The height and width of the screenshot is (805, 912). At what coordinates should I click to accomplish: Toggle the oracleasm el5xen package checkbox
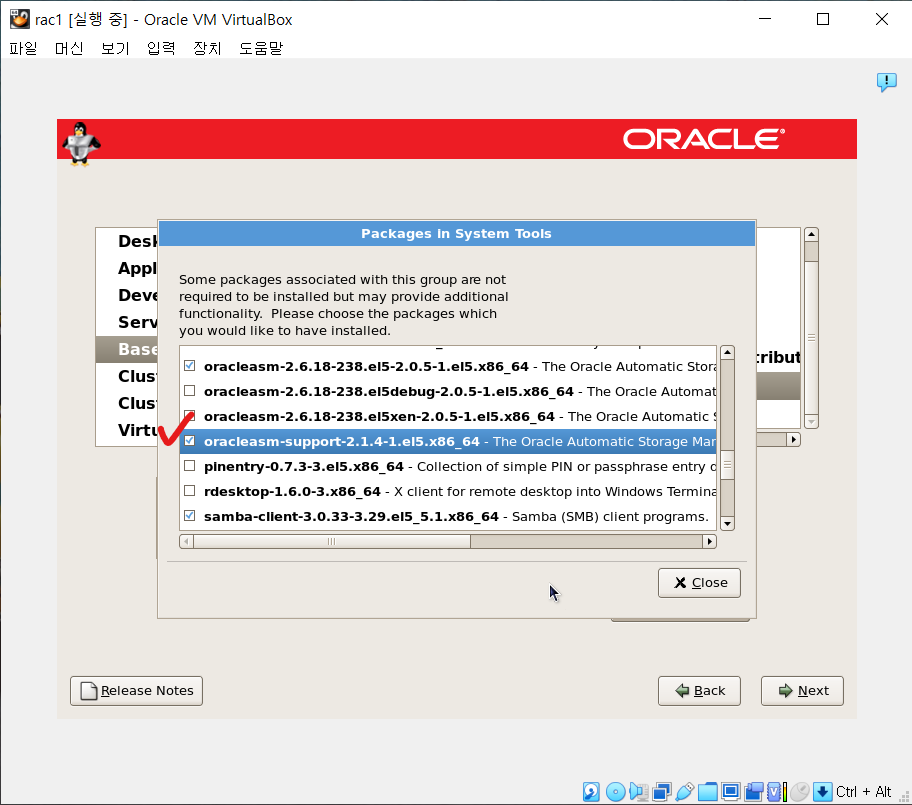(190, 416)
